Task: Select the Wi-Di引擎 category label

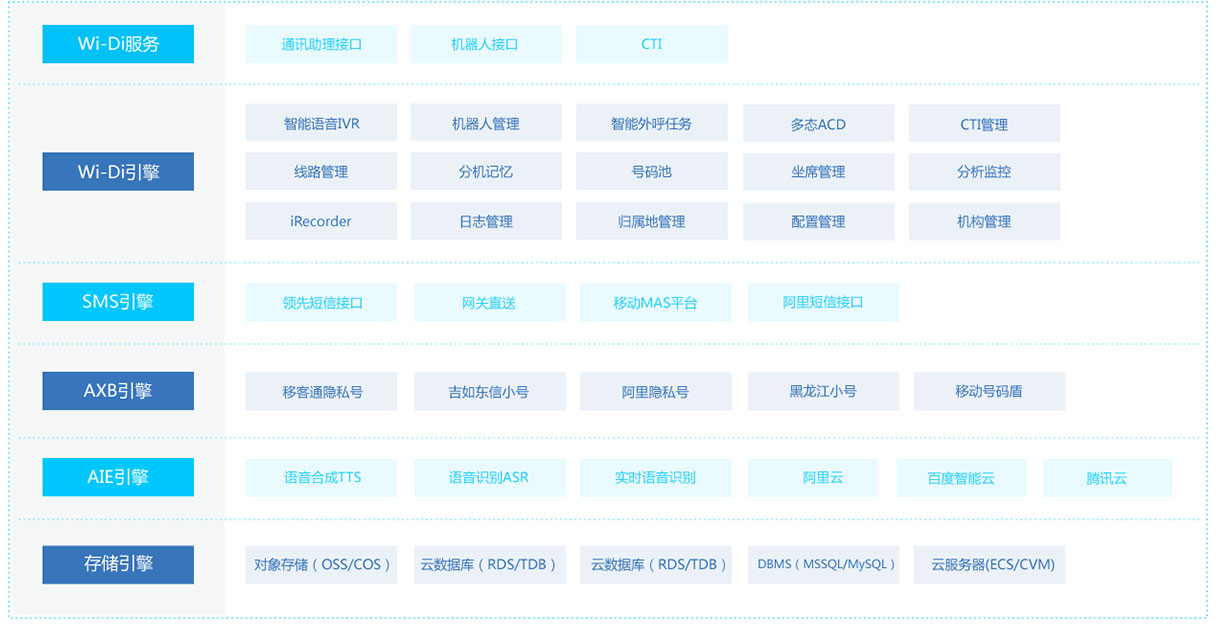Action: point(118,172)
